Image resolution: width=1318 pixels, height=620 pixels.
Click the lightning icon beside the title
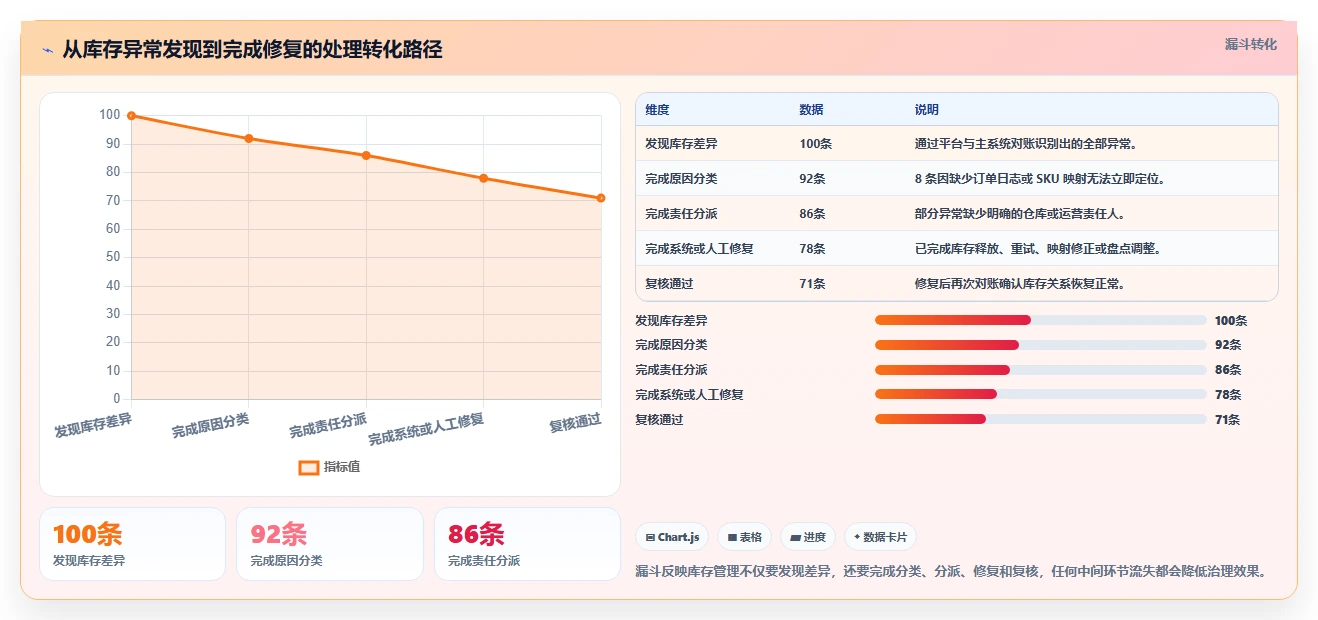(x=47, y=50)
